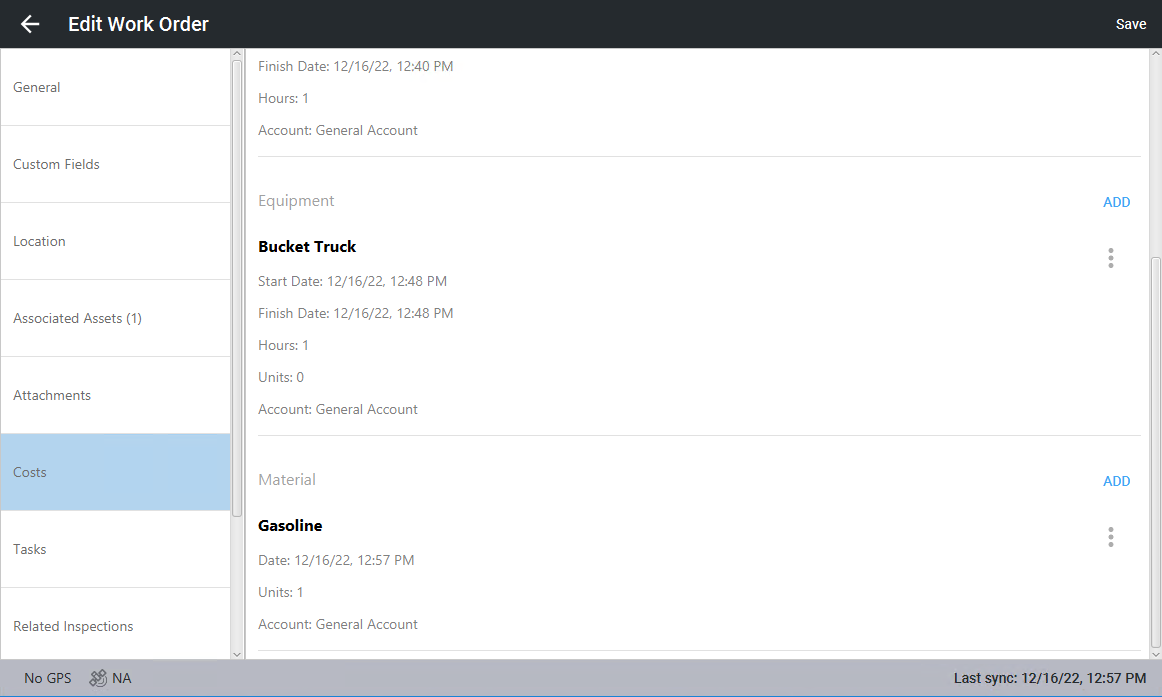
Task: Click the satellite signal NA icon
Action: tap(98, 678)
